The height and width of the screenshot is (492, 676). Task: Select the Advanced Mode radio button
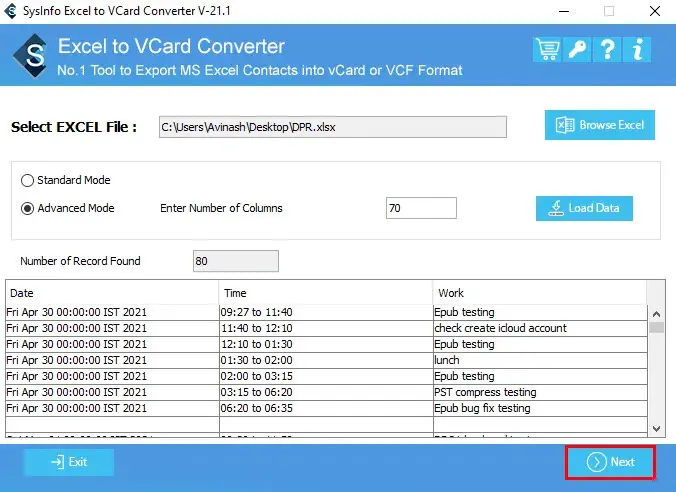(27, 209)
